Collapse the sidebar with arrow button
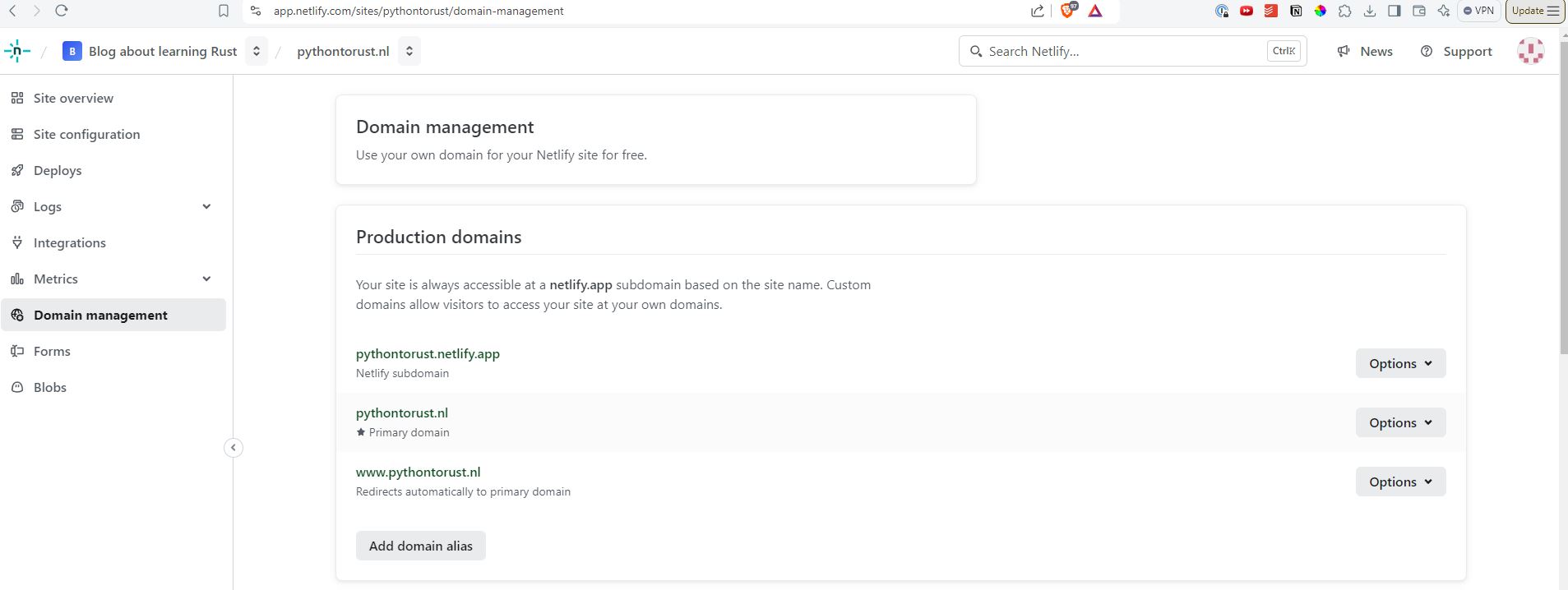 coord(234,448)
